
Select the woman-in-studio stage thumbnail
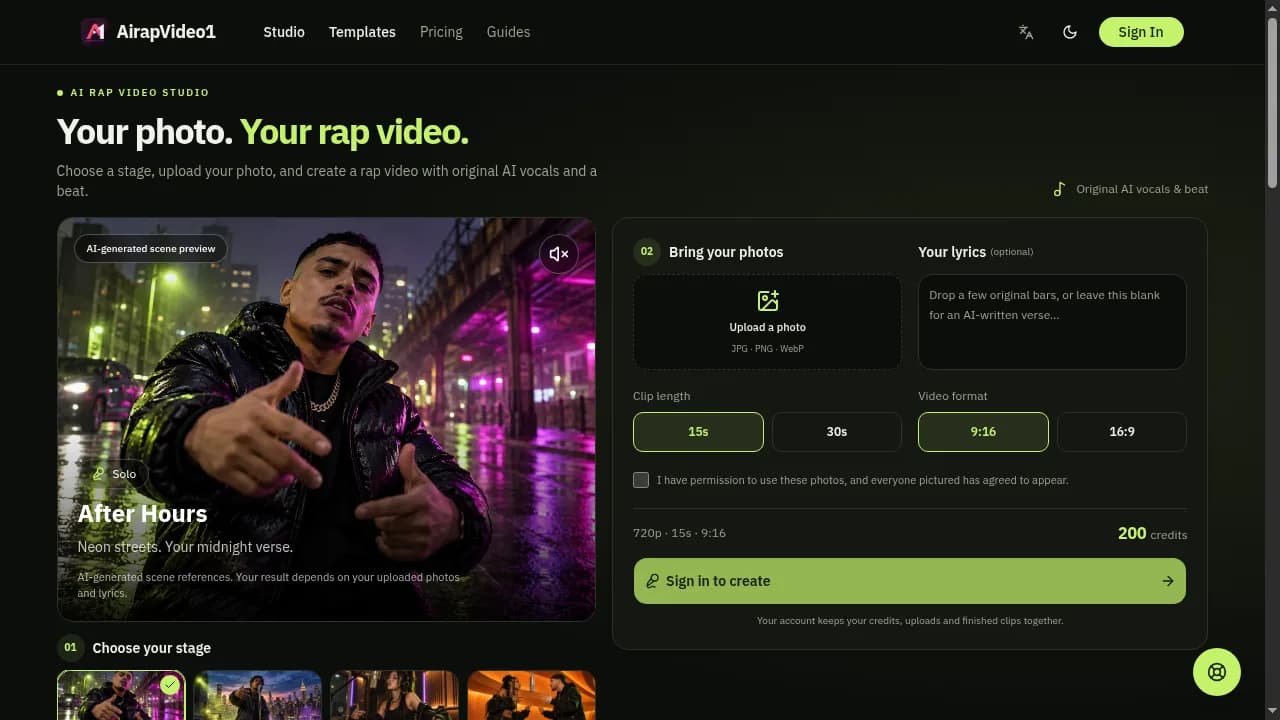(394, 695)
